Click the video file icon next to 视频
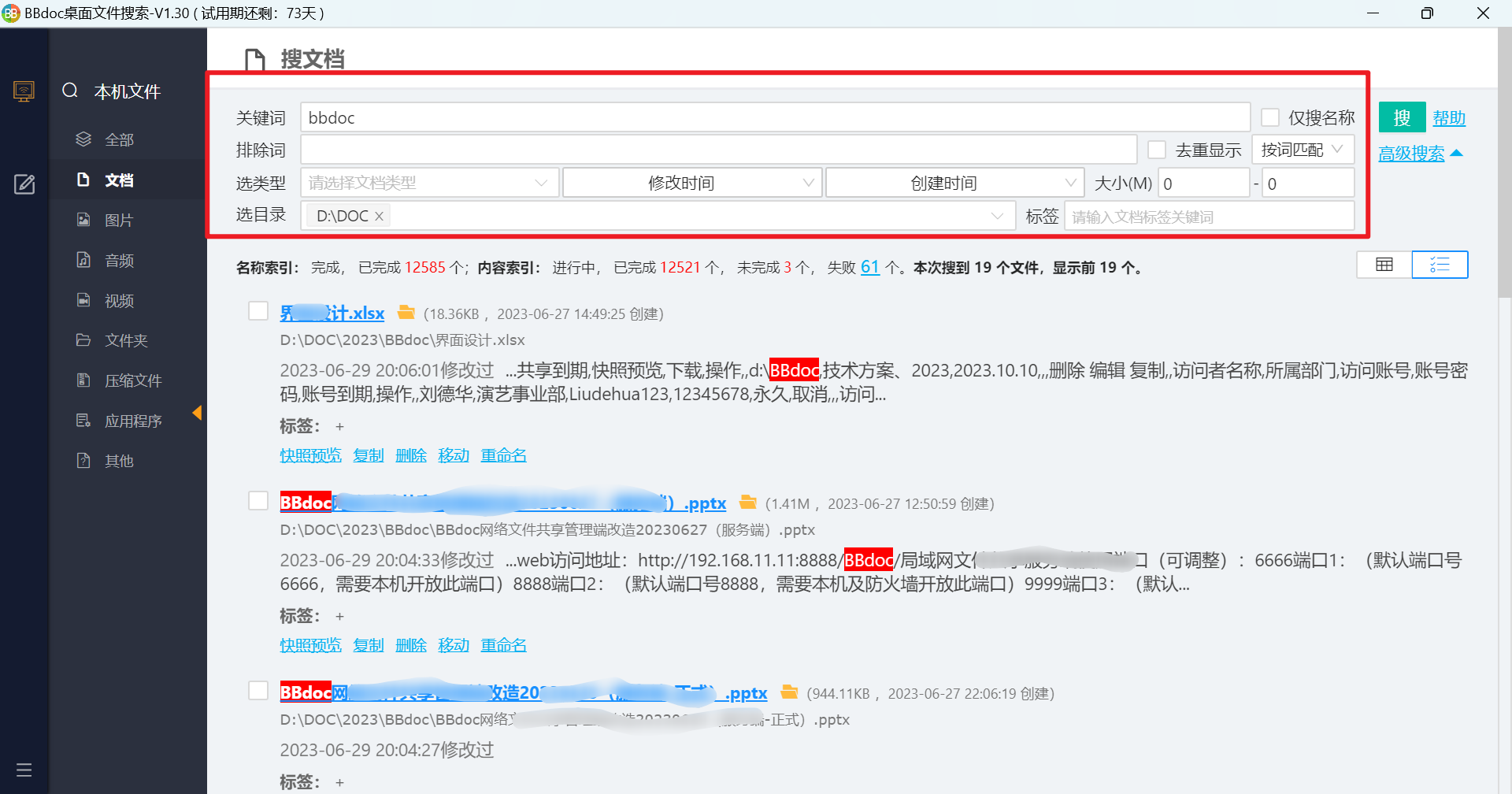 tap(83, 300)
